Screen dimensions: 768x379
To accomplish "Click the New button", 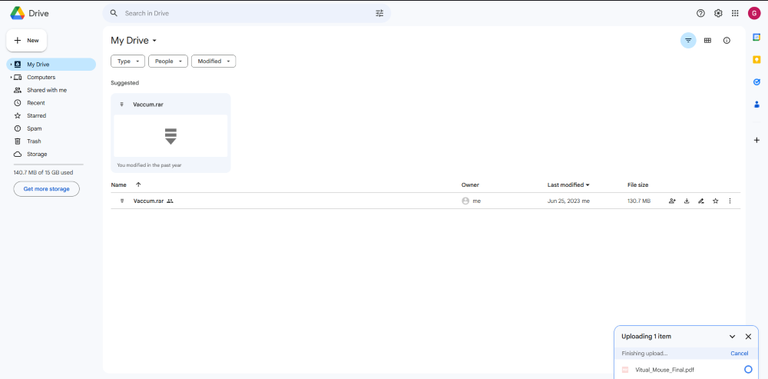I will coord(26,40).
